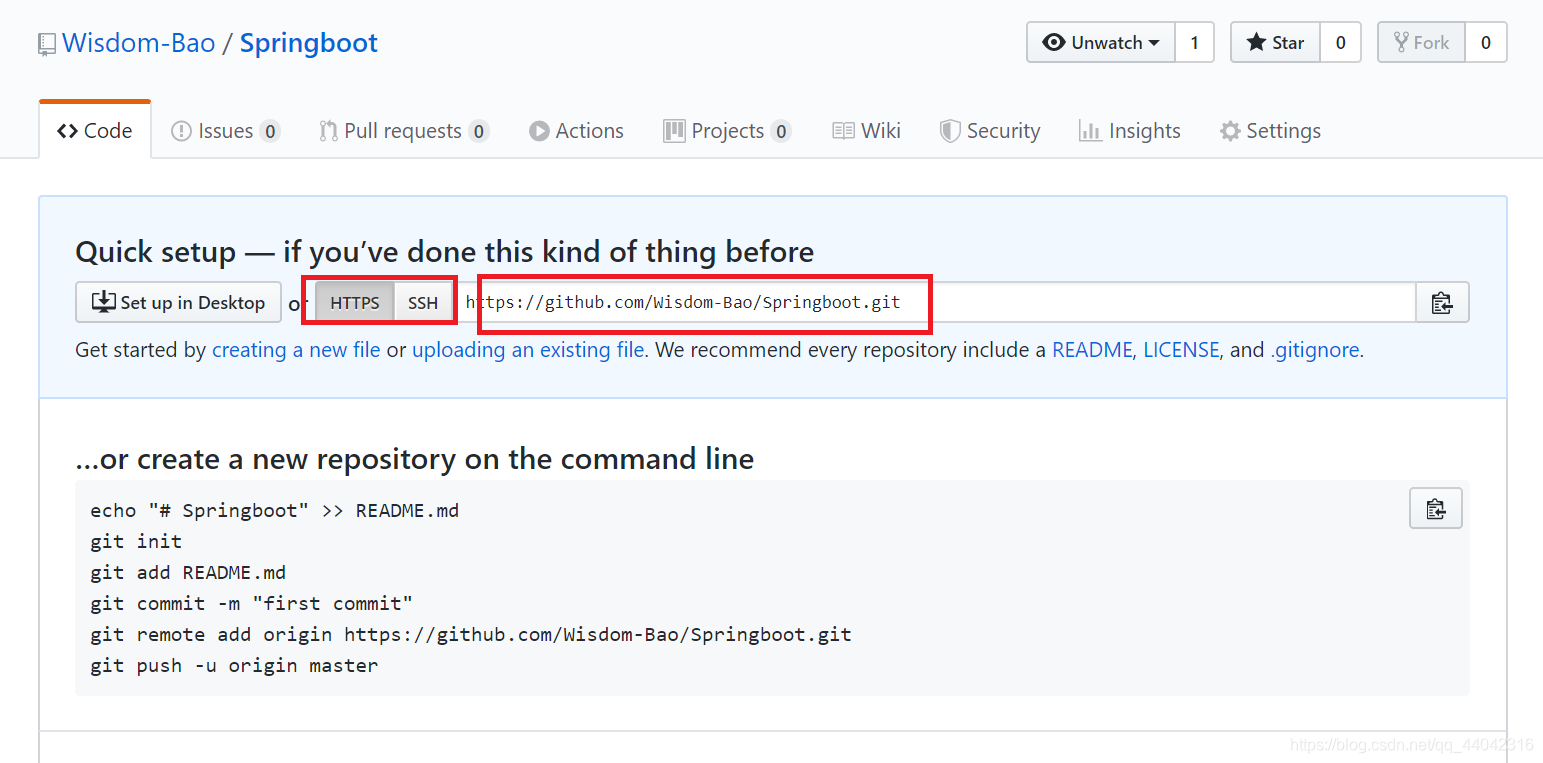Image resolution: width=1543 pixels, height=763 pixels.
Task: Open the .gitignore recommendation link
Action: pos(1314,350)
